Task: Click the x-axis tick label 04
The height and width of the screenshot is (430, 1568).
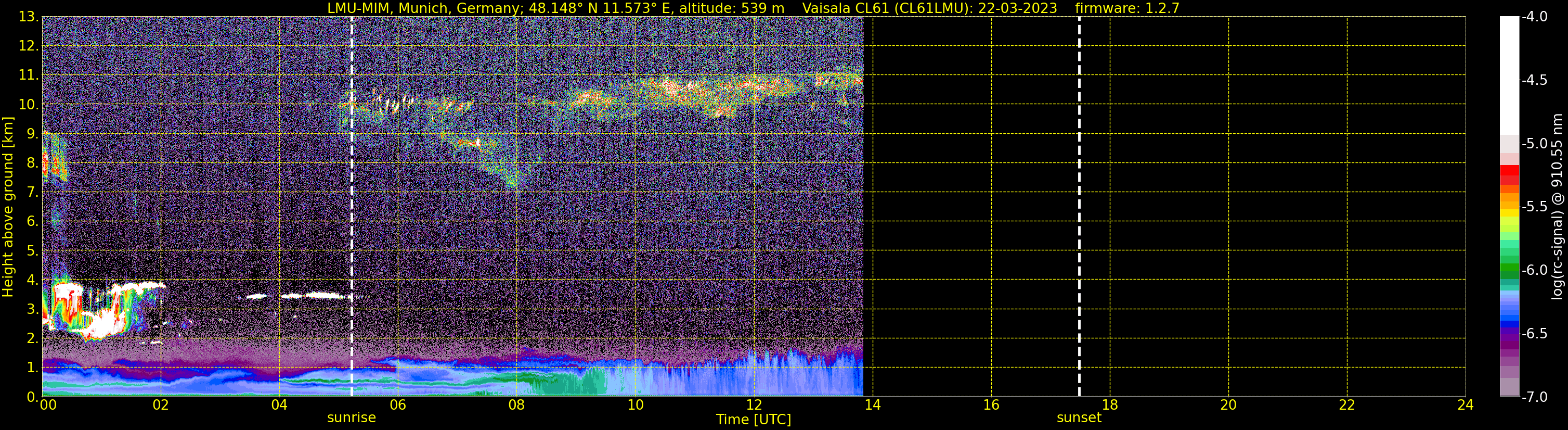Action: tap(279, 405)
